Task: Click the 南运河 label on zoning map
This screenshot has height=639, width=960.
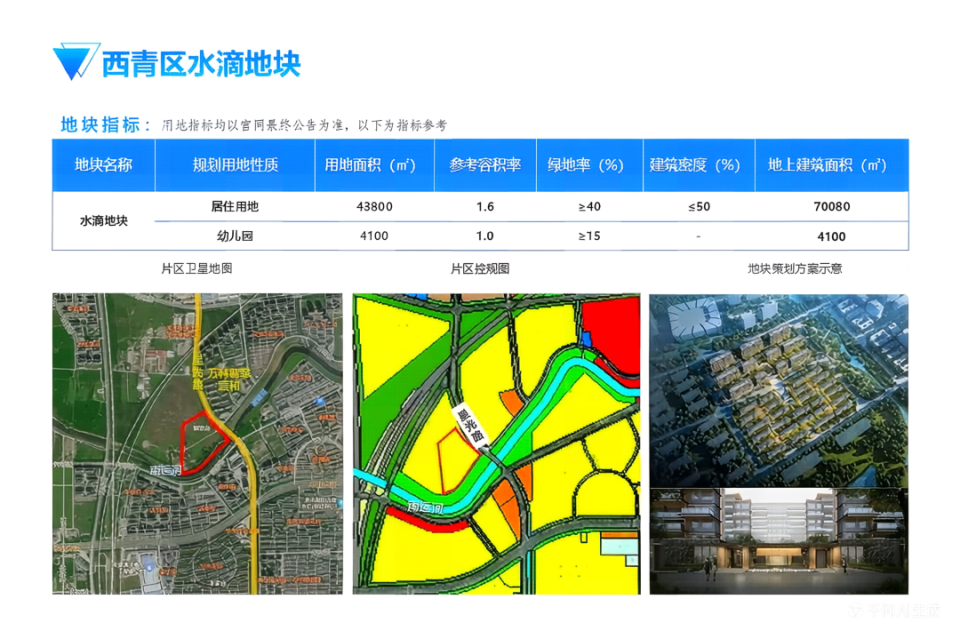Action: [x=426, y=507]
